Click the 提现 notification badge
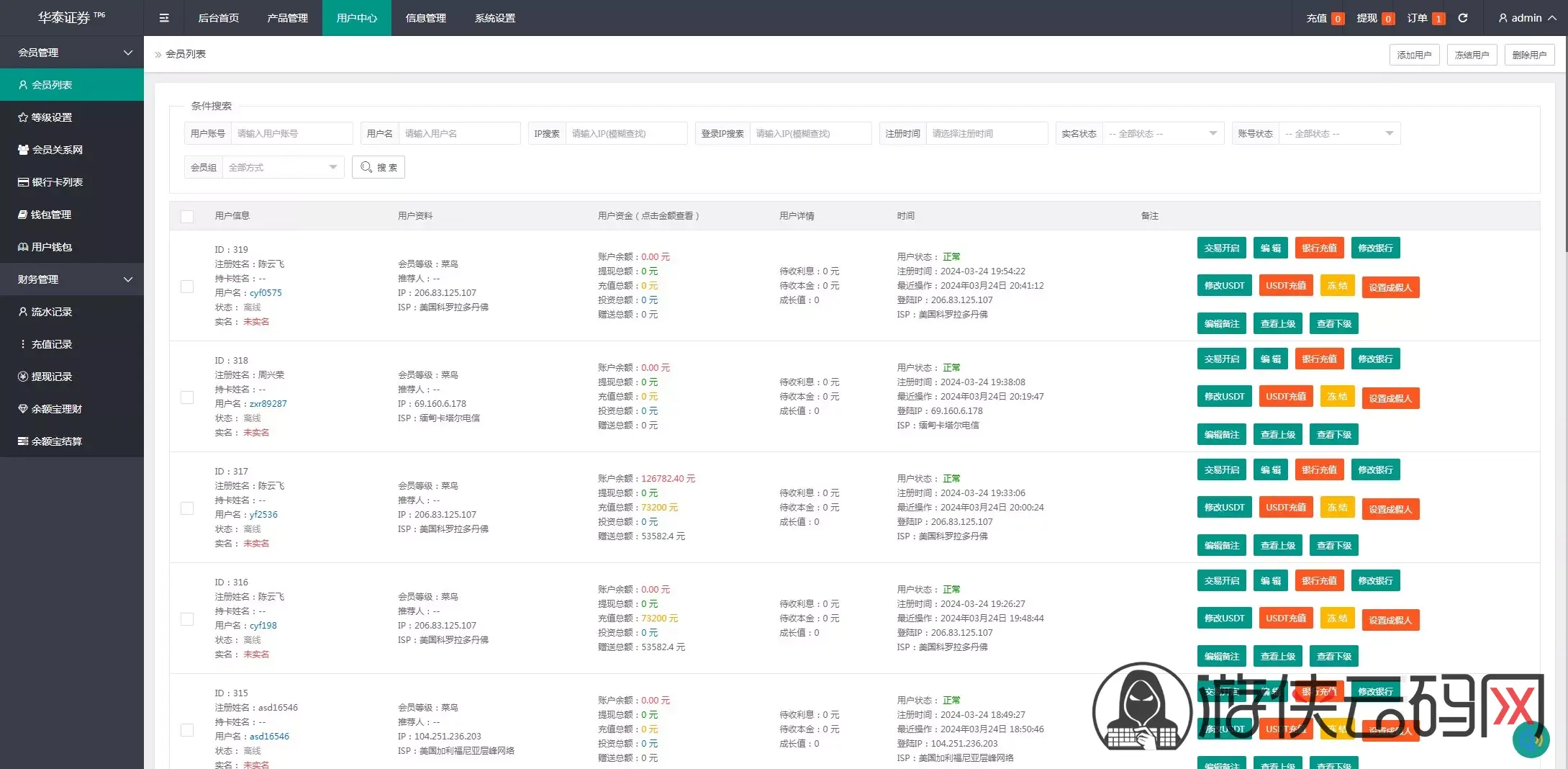Screen dimensions: 1568x769 [x=1388, y=19]
